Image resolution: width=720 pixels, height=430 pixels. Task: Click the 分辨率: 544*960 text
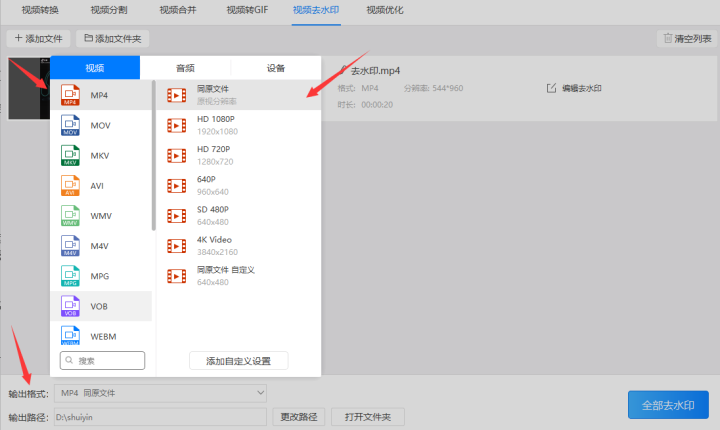coord(433,88)
